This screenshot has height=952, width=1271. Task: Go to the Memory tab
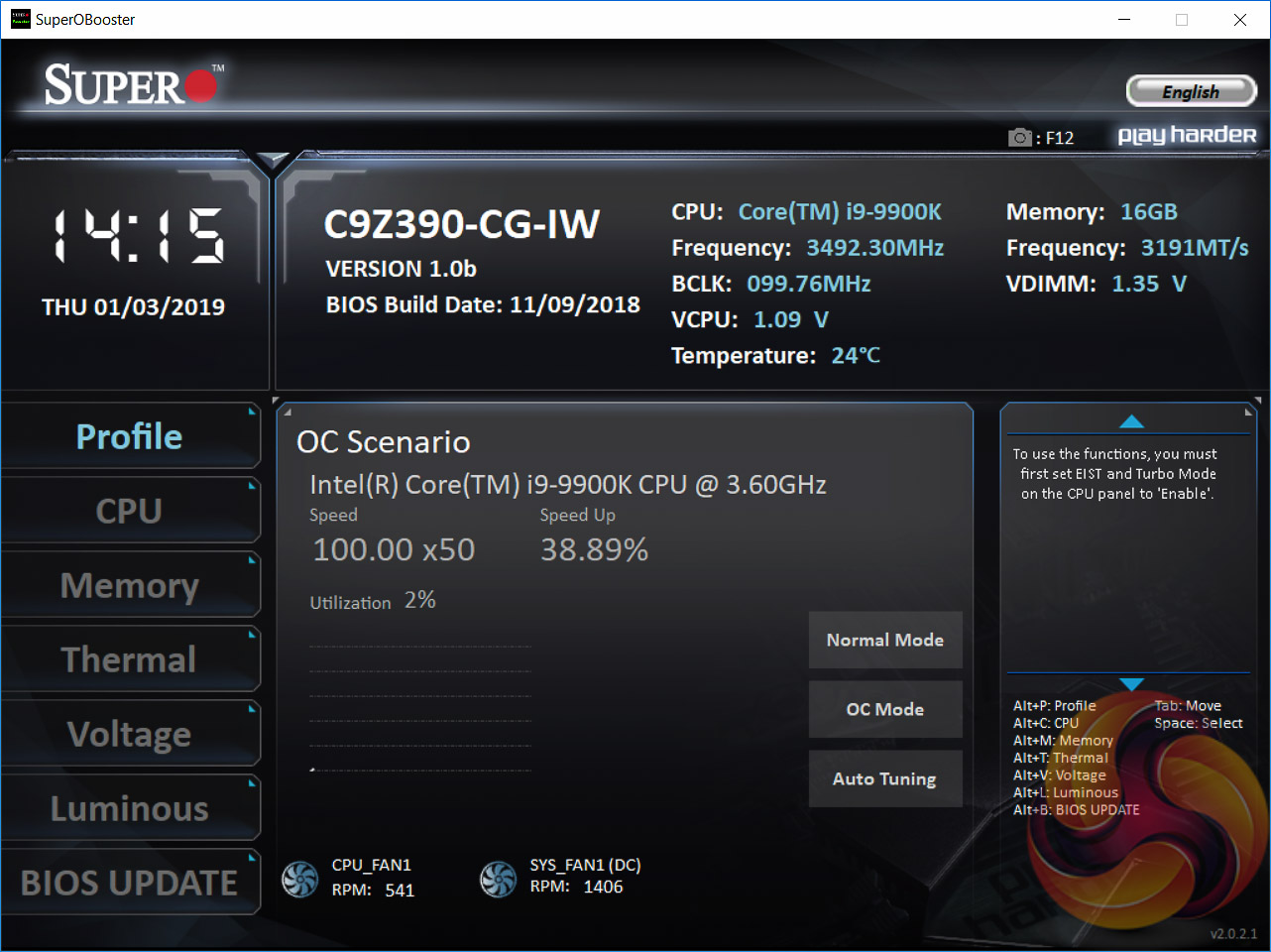coord(130,585)
